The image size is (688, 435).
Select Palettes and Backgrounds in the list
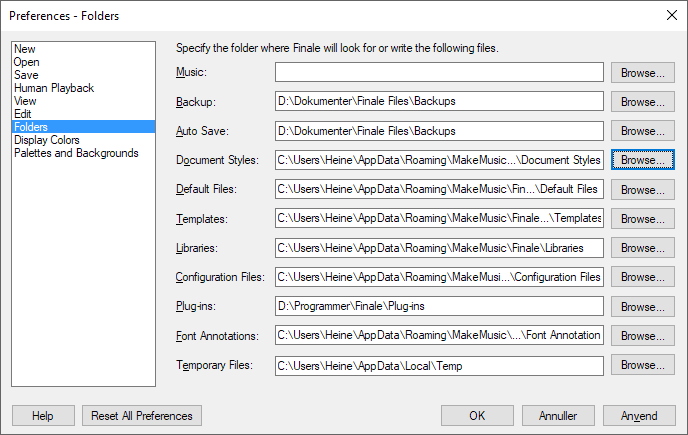tap(76, 153)
